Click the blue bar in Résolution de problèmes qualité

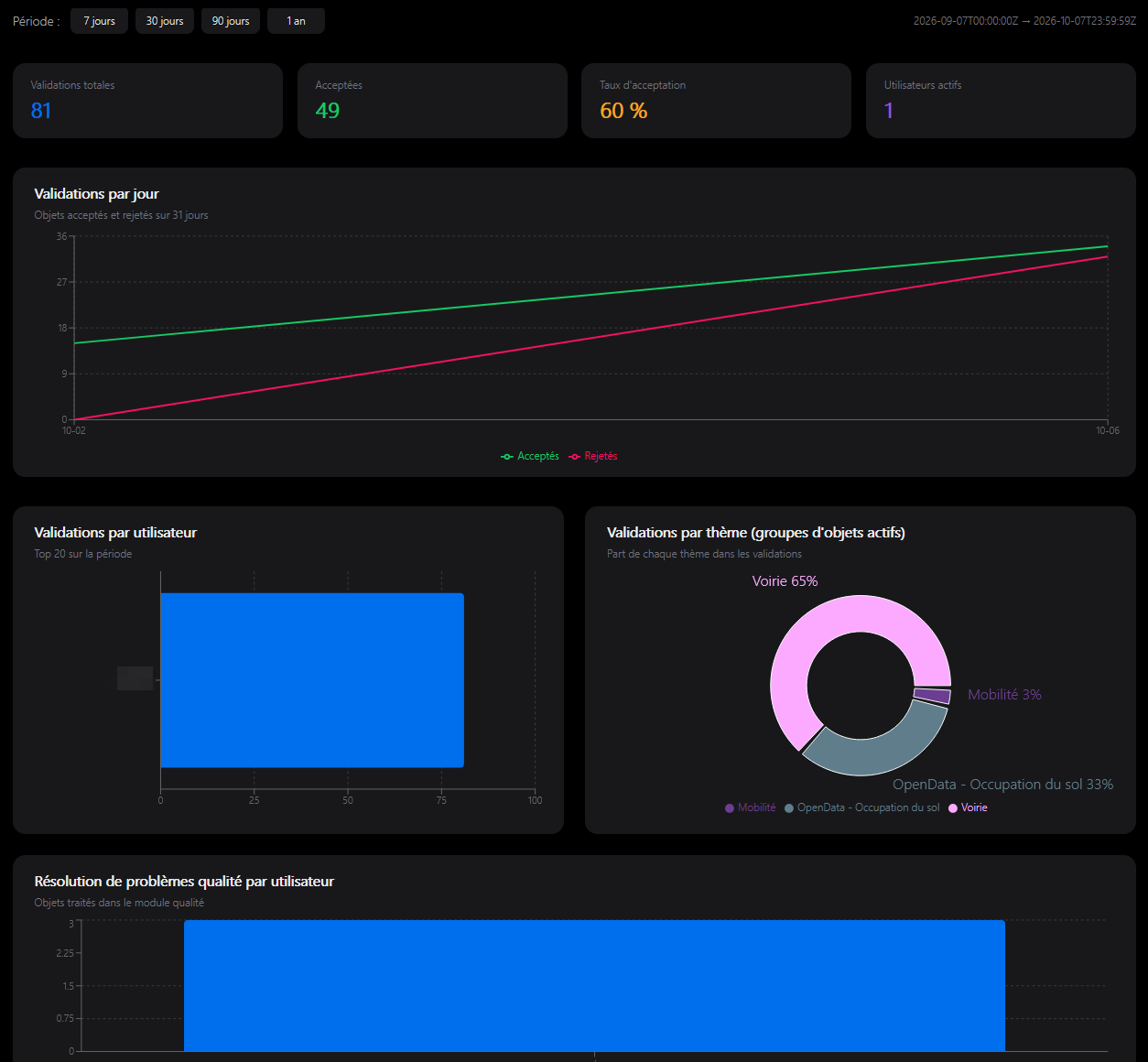pyautogui.click(x=594, y=985)
